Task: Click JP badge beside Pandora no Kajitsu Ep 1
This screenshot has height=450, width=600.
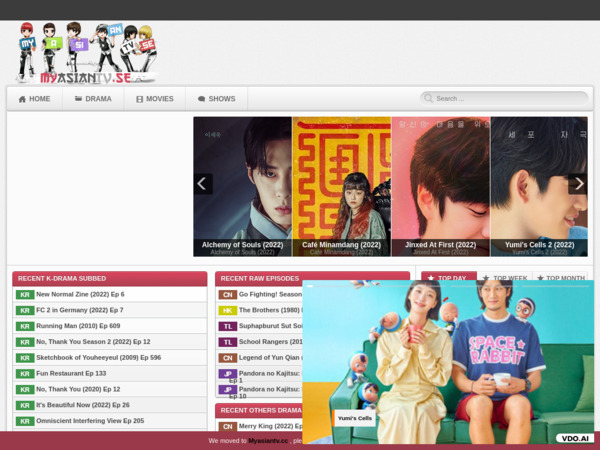Action: click(x=228, y=373)
